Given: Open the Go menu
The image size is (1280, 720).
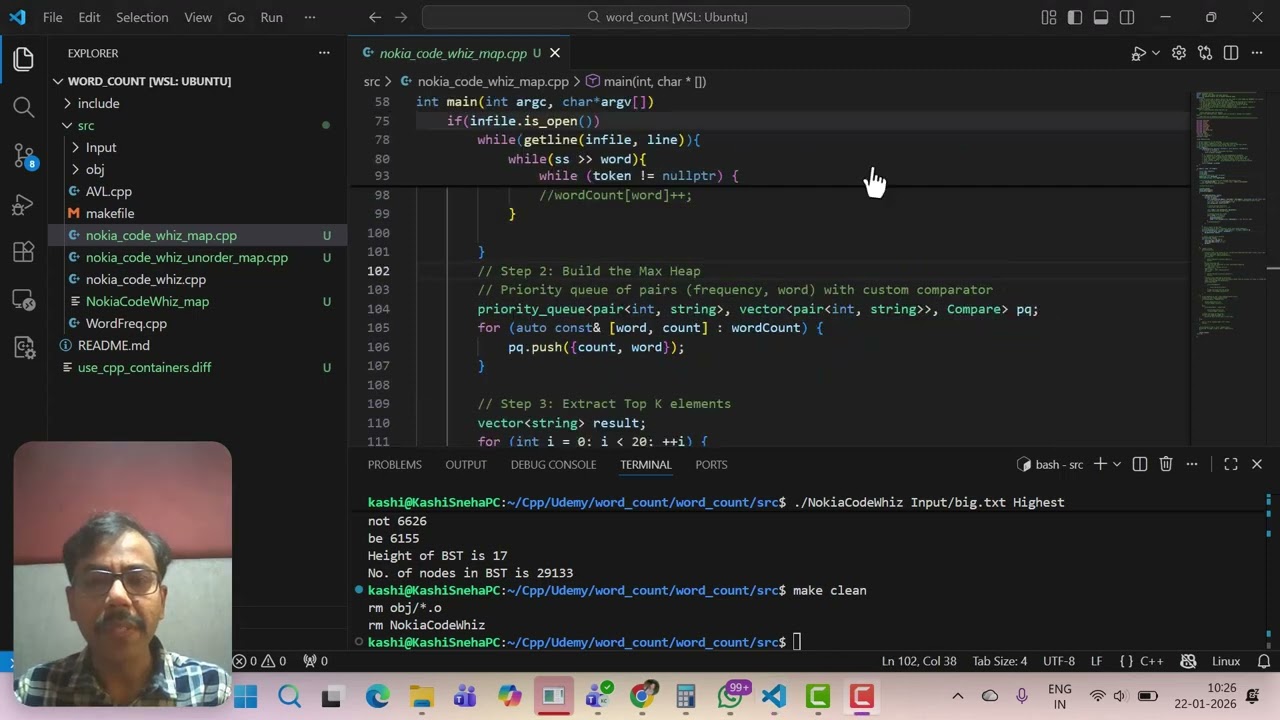Looking at the screenshot, I should 236,17.
